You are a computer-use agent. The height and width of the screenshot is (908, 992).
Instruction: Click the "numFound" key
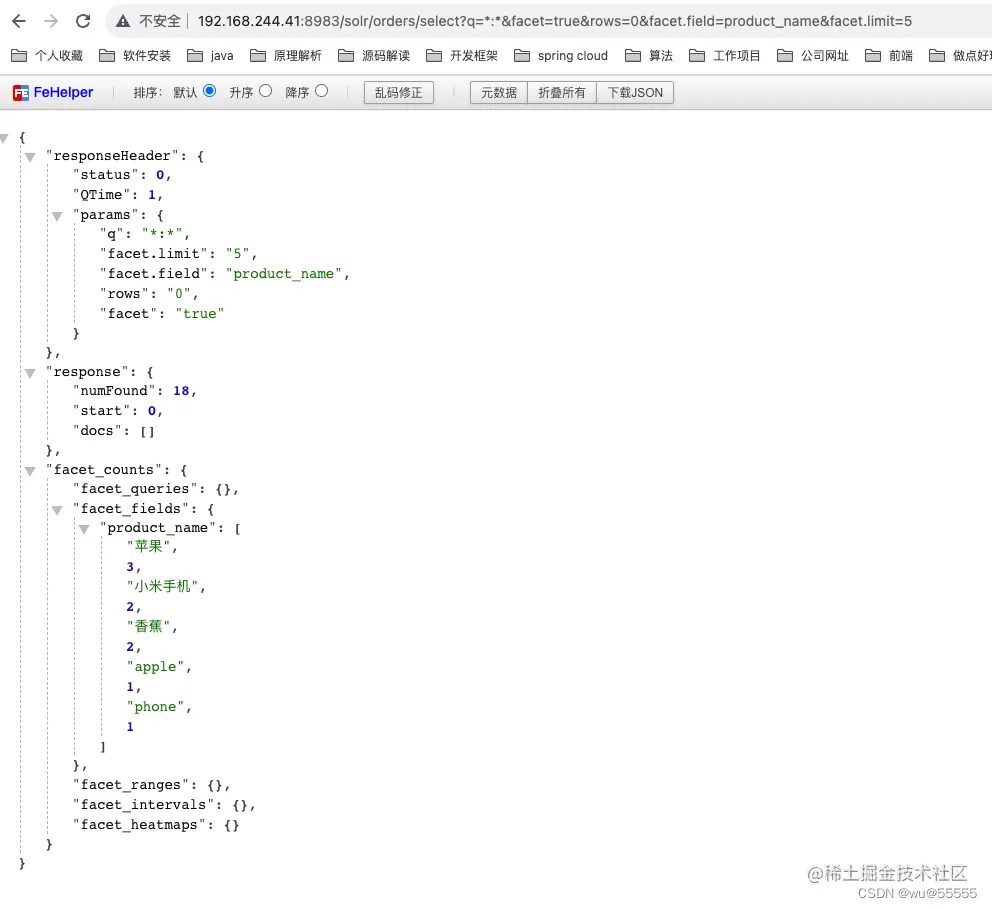pos(114,391)
